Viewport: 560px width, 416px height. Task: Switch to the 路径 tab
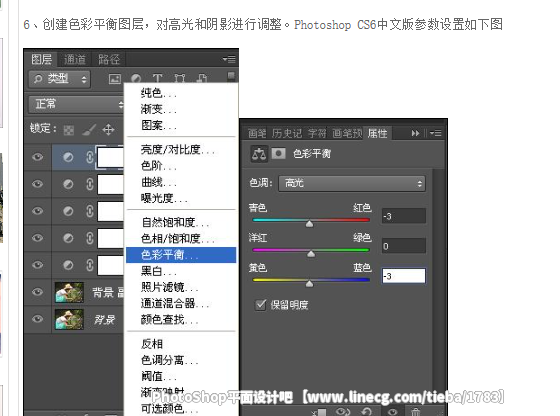[109, 59]
